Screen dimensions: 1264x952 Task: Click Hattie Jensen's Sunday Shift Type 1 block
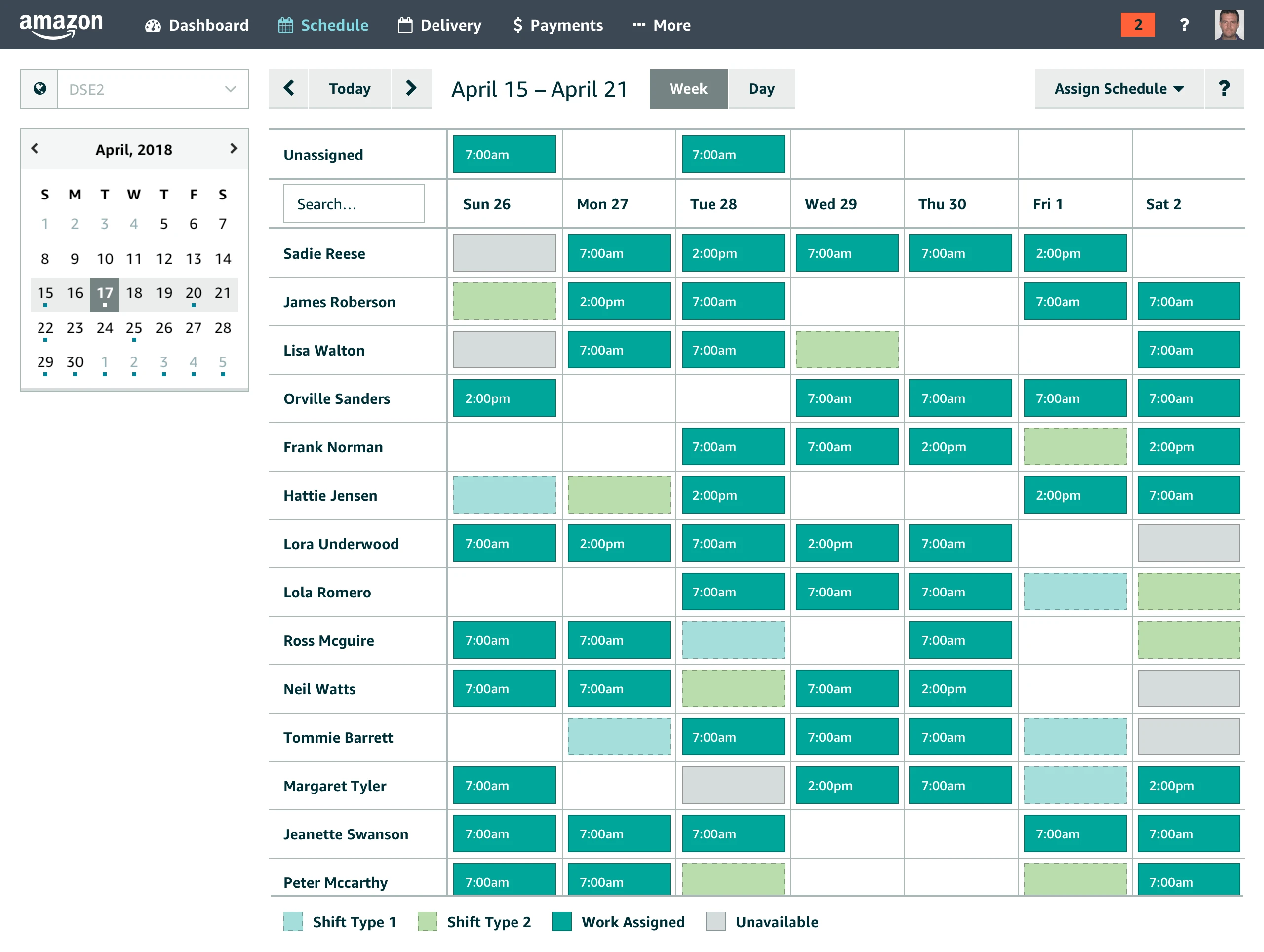504,495
